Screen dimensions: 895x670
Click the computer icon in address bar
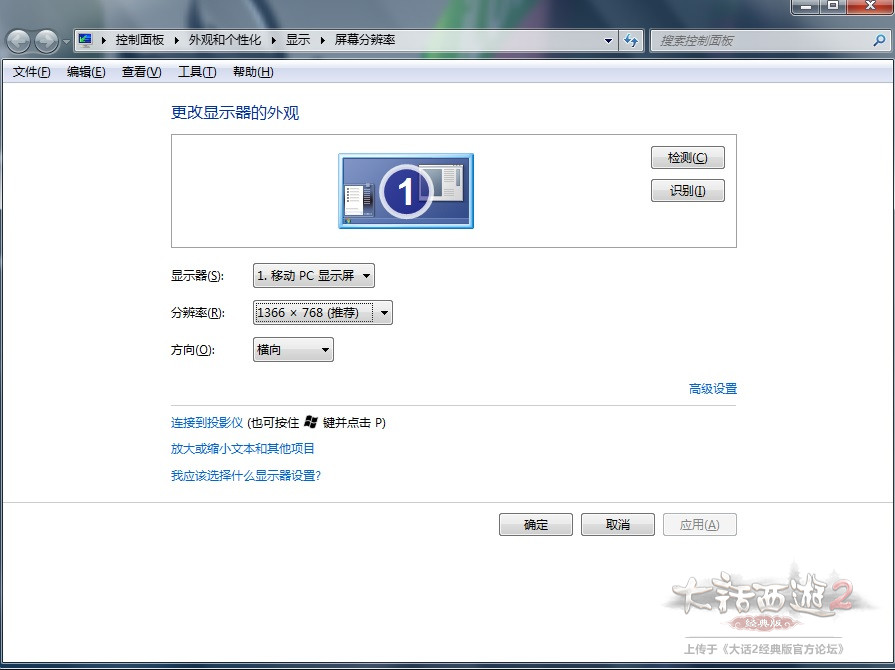click(x=86, y=41)
